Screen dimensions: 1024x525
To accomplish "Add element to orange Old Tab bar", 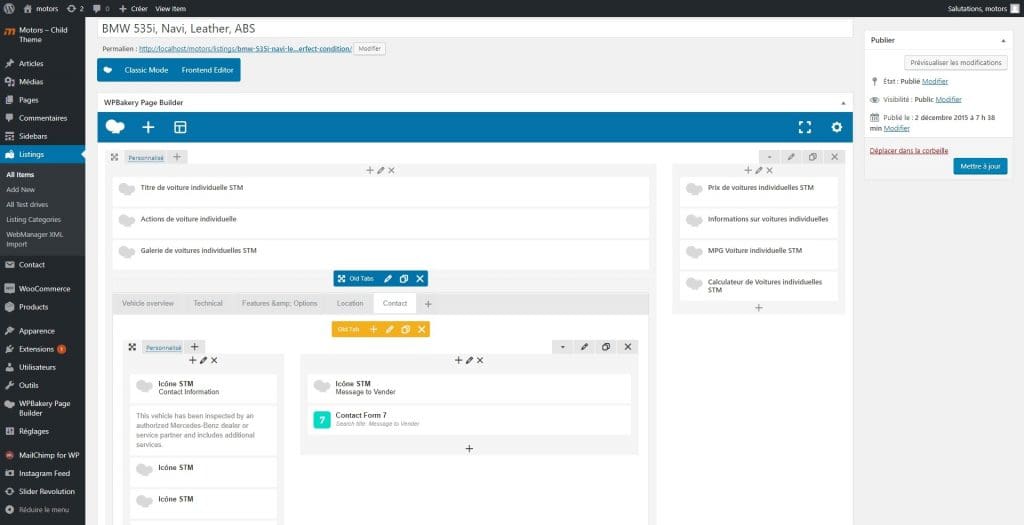I will 374,330.
